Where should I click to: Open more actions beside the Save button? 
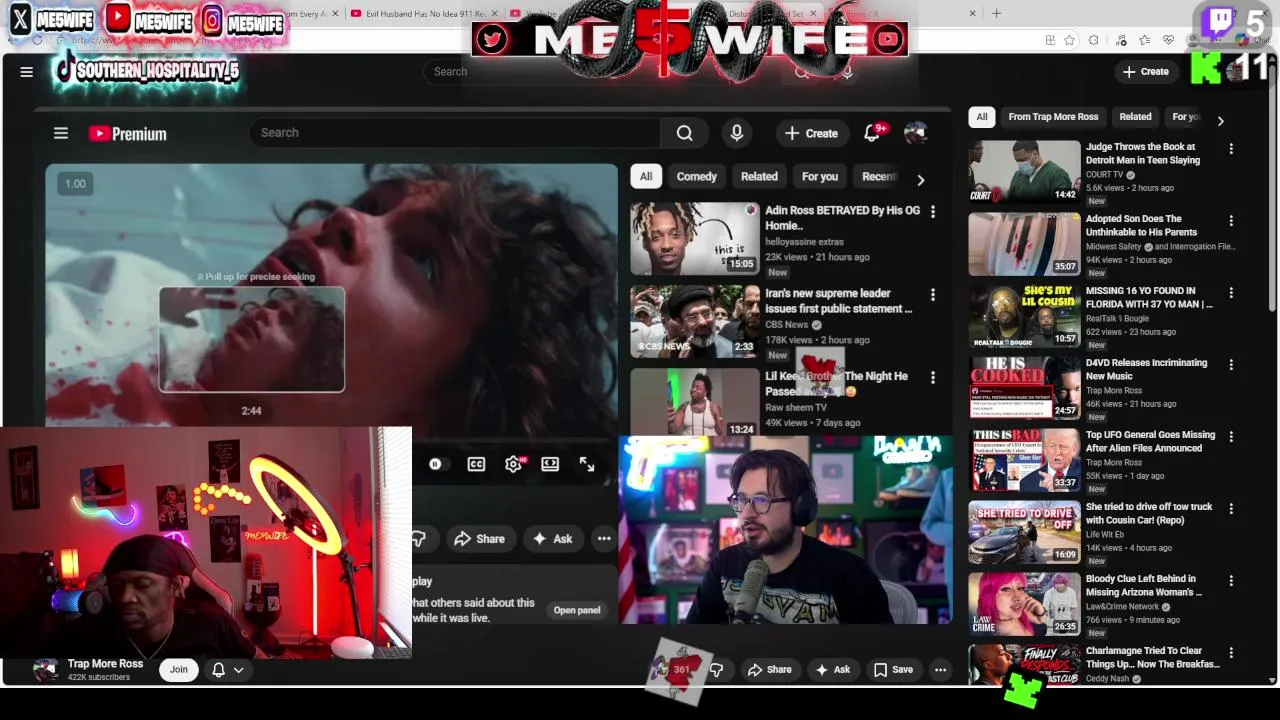coord(940,670)
